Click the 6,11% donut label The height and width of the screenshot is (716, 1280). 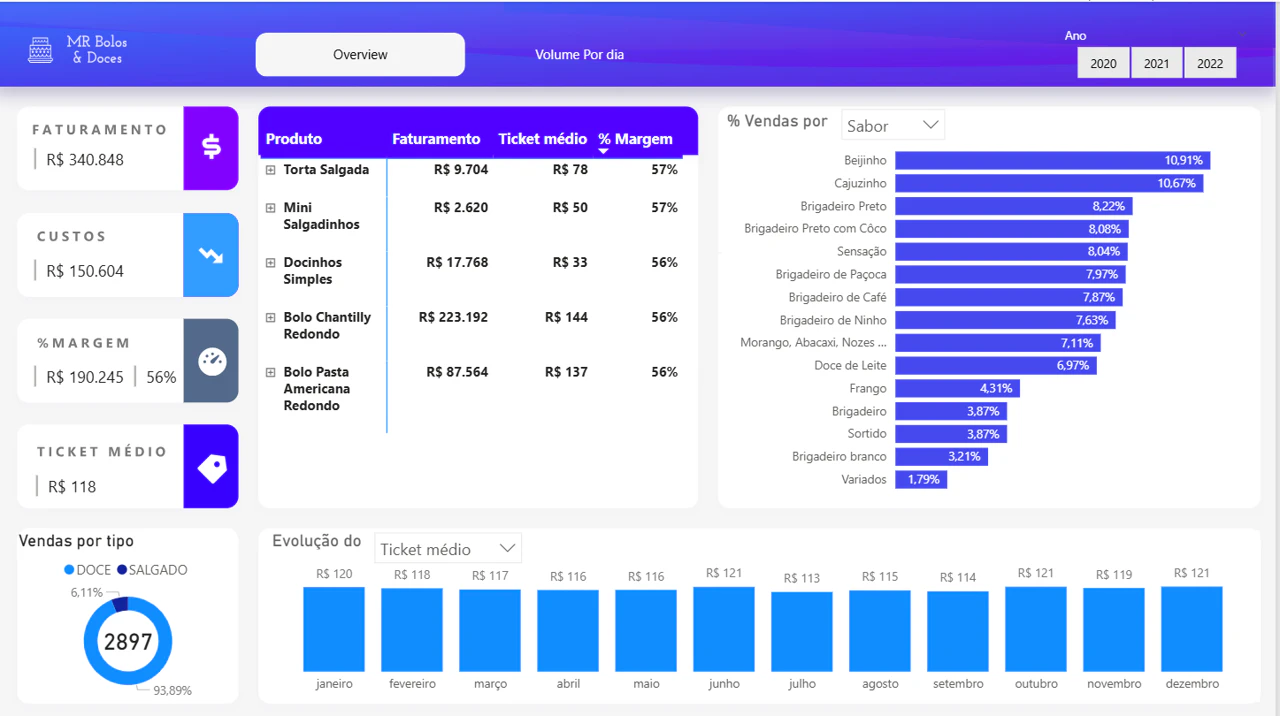click(x=87, y=593)
